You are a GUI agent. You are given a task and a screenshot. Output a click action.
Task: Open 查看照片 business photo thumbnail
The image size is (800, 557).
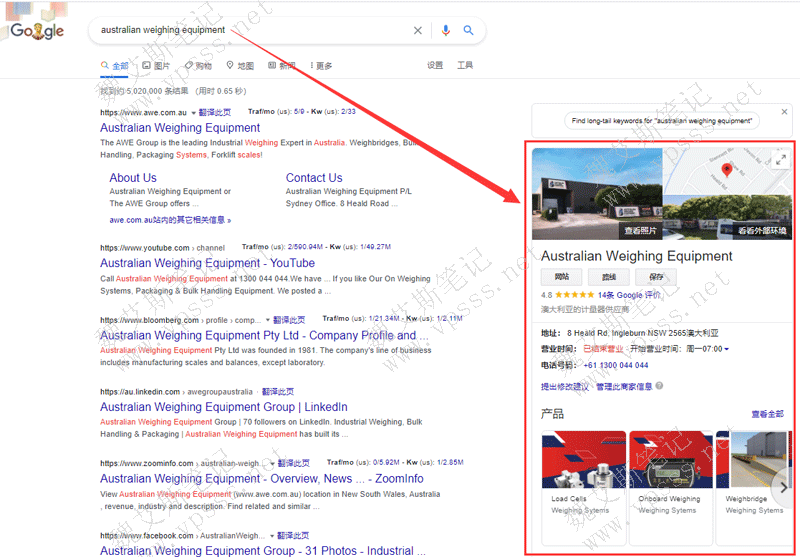pos(597,194)
